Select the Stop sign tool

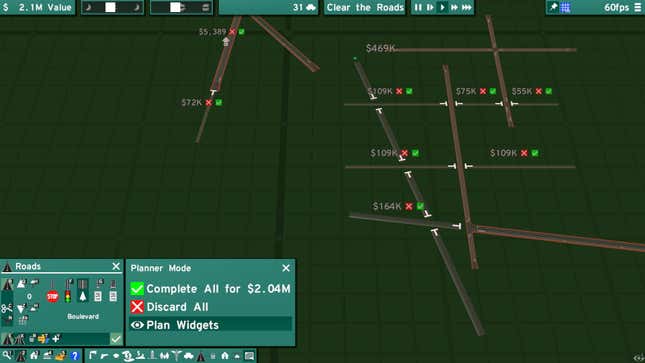coord(53,296)
